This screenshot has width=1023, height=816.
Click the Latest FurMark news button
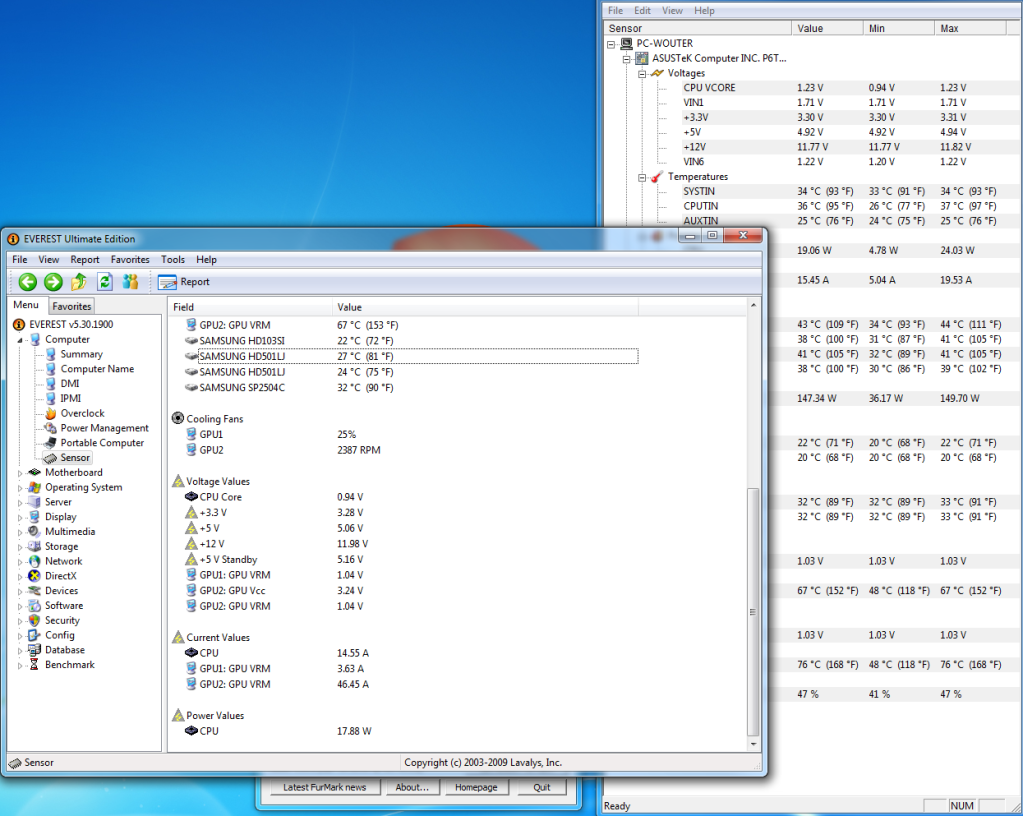tap(324, 787)
